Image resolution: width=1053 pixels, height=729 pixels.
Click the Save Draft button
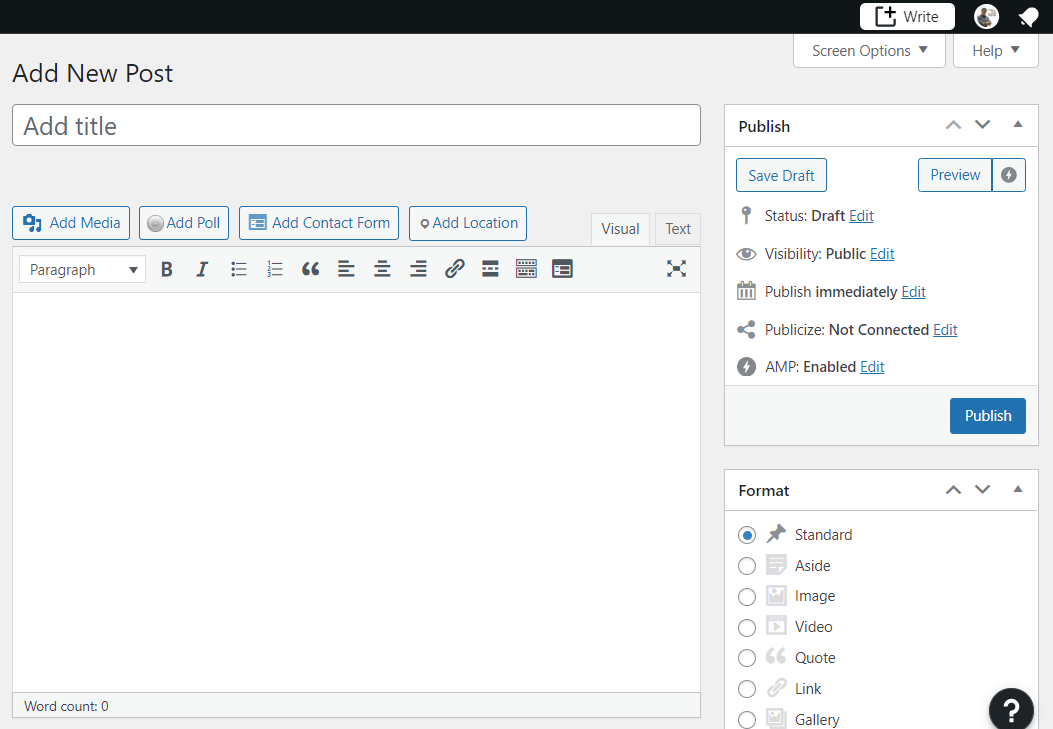[781, 174]
